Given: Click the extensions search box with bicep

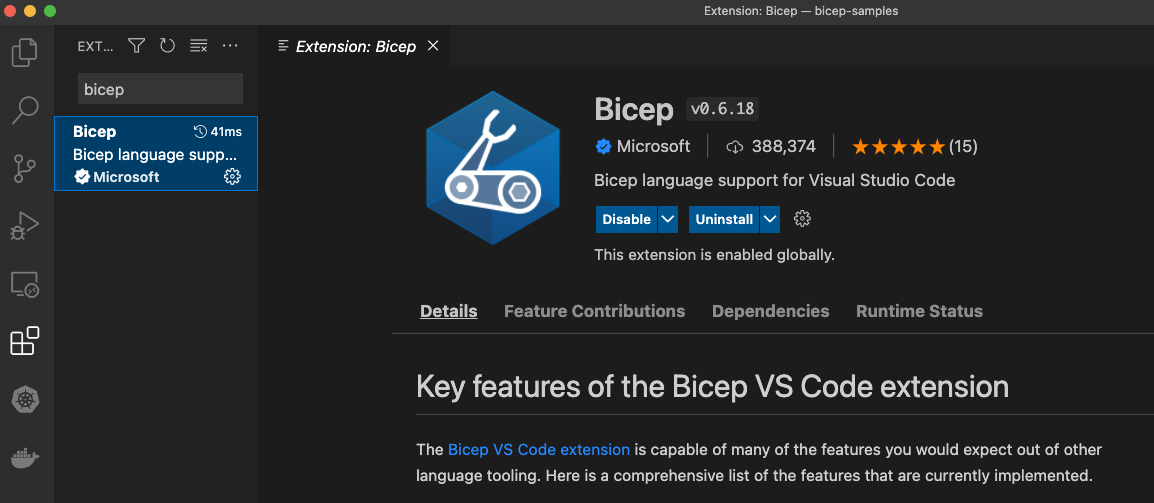Looking at the screenshot, I should 160,89.
